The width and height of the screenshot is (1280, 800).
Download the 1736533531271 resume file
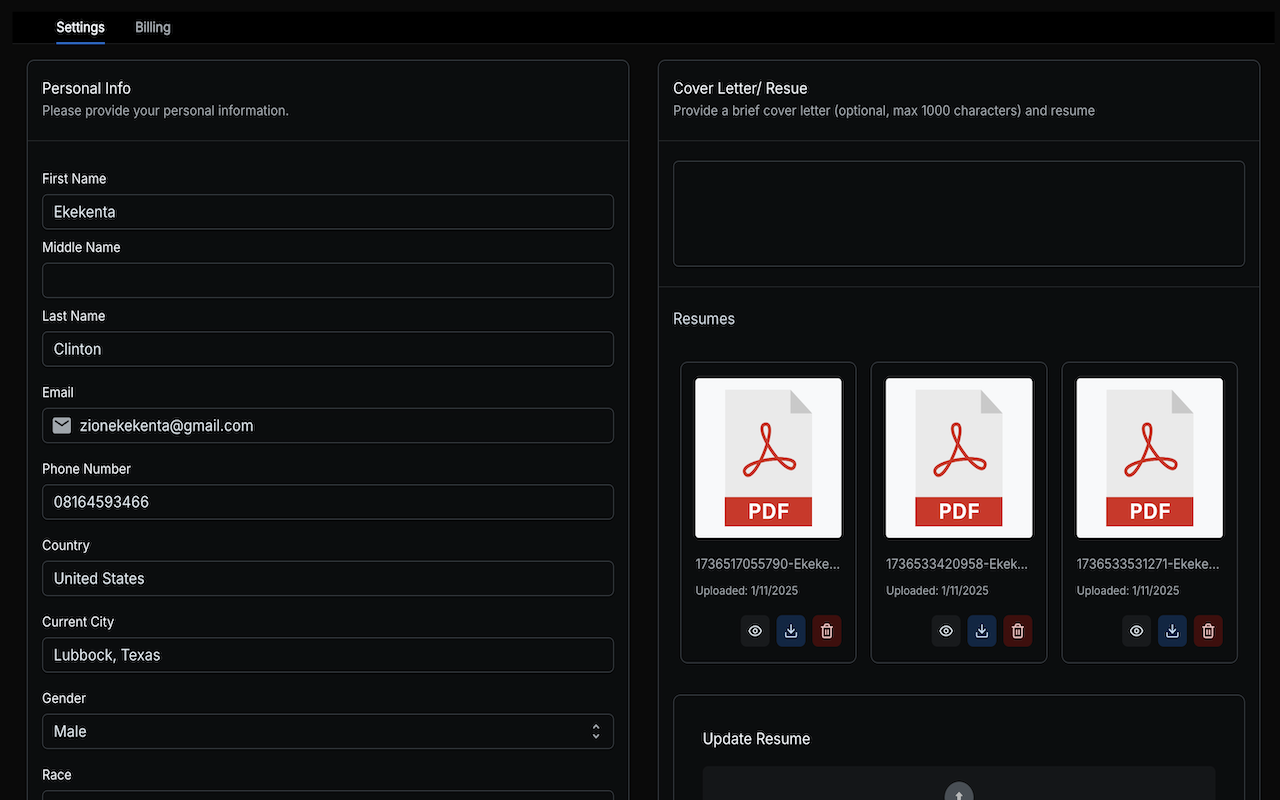(x=1172, y=631)
